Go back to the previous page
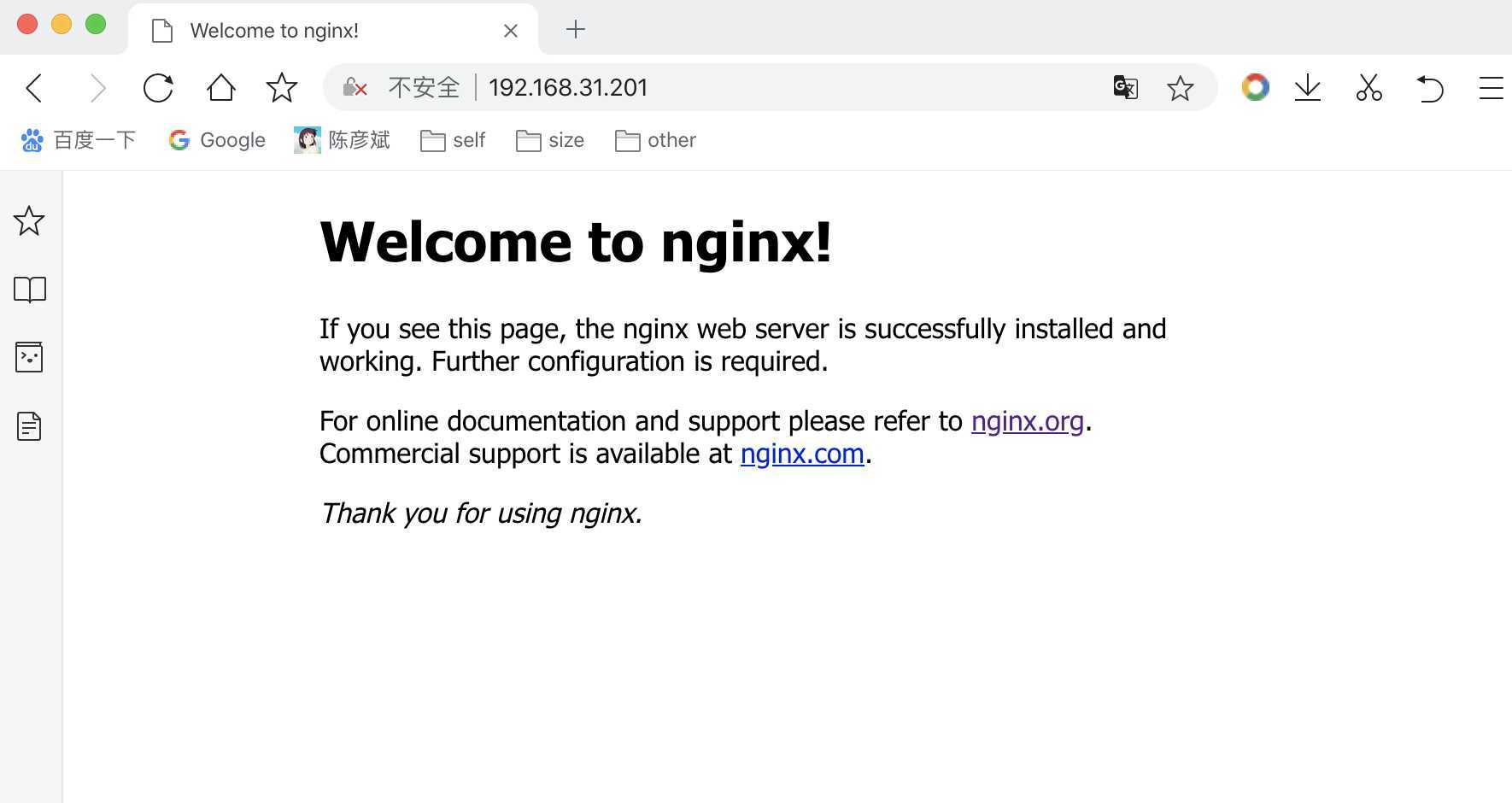 (x=34, y=87)
